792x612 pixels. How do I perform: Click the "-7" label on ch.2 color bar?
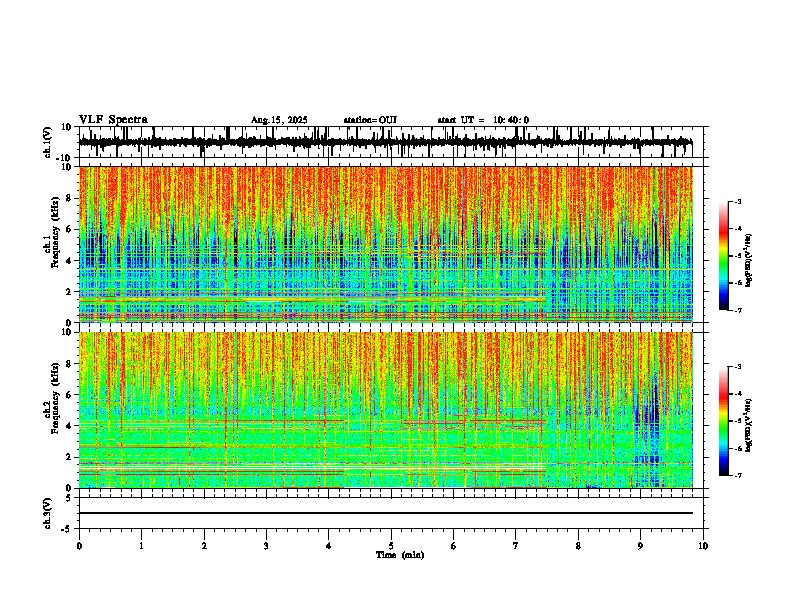(737, 475)
